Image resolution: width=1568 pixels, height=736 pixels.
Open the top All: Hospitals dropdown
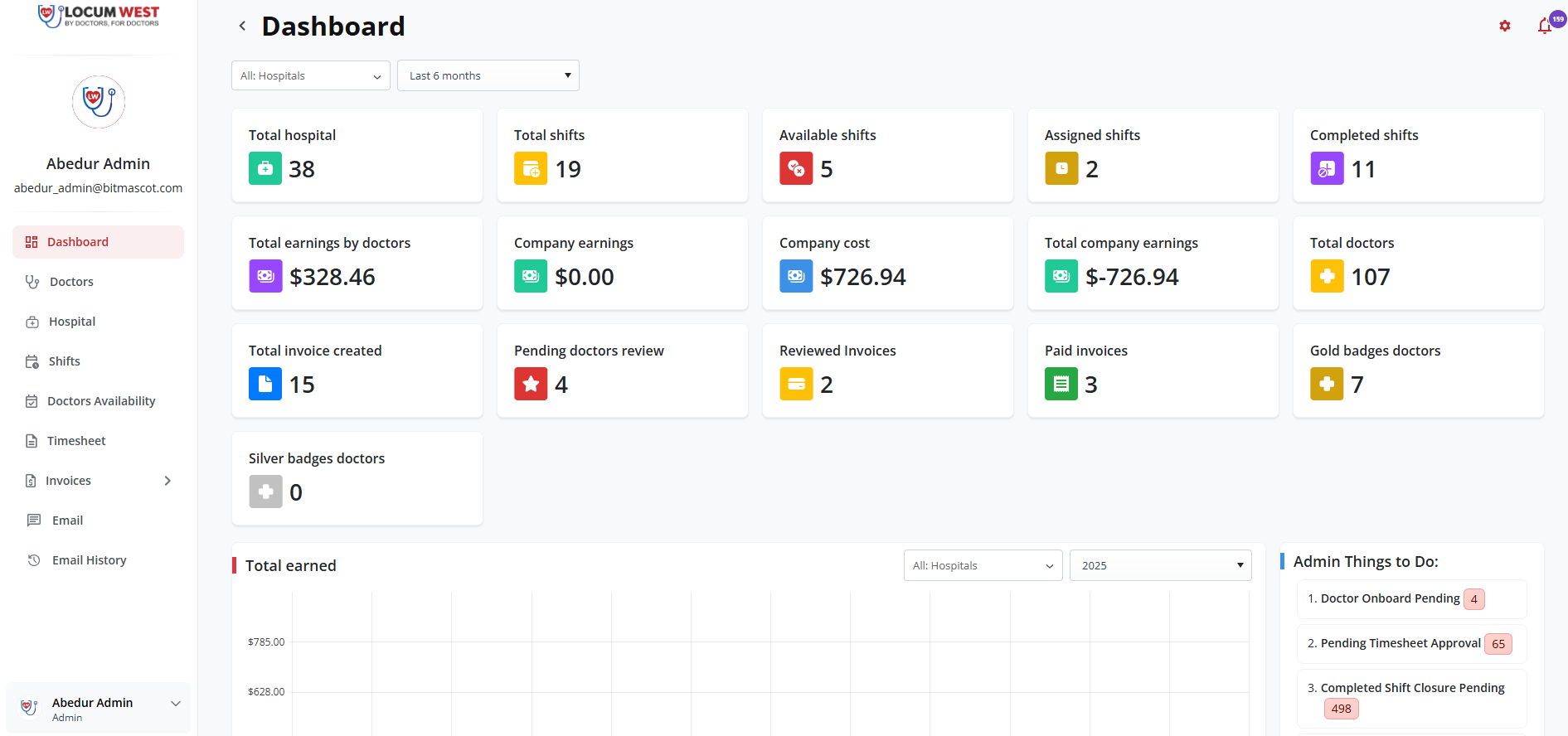click(310, 75)
